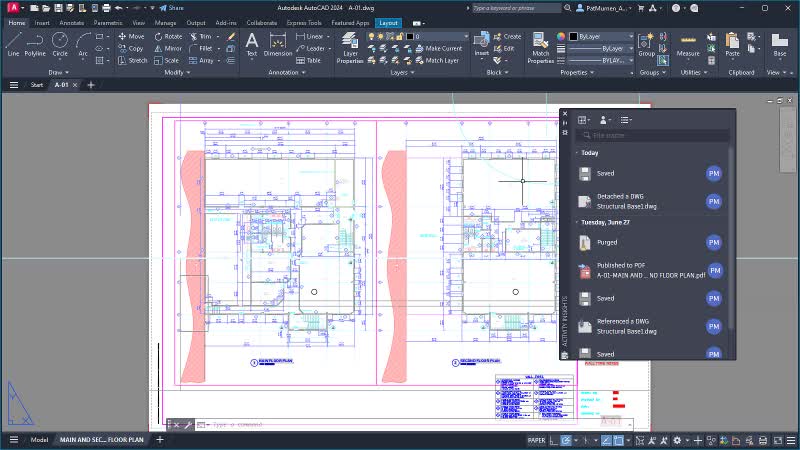Expand the Modify panel dropdown
Viewport: 800px width, 450px height.
coord(177,72)
